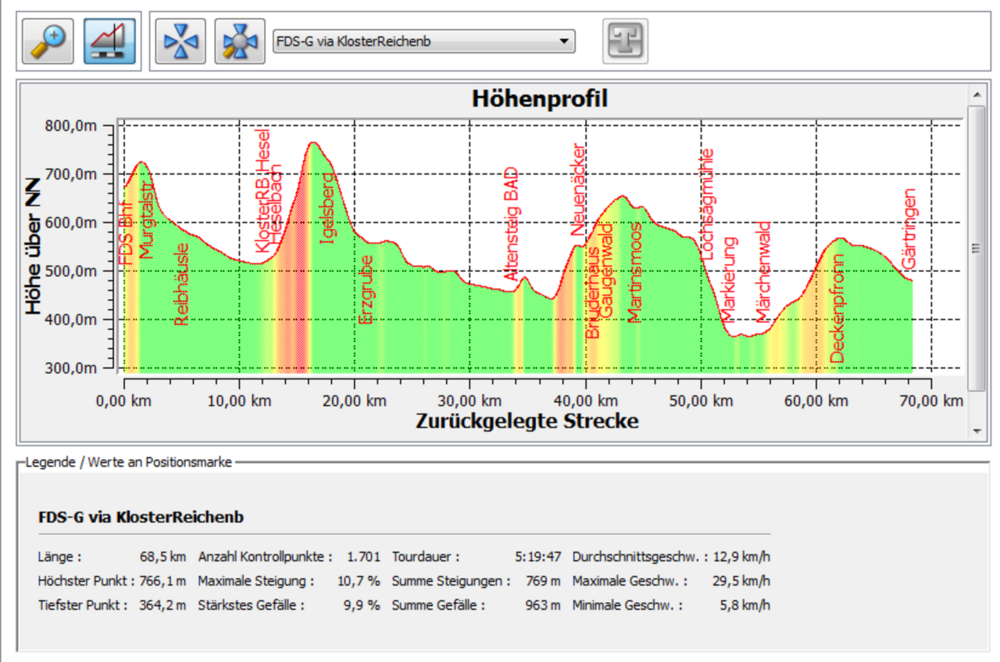
Task: Click the Deckenpfronn waypoint label
Action: 837,308
